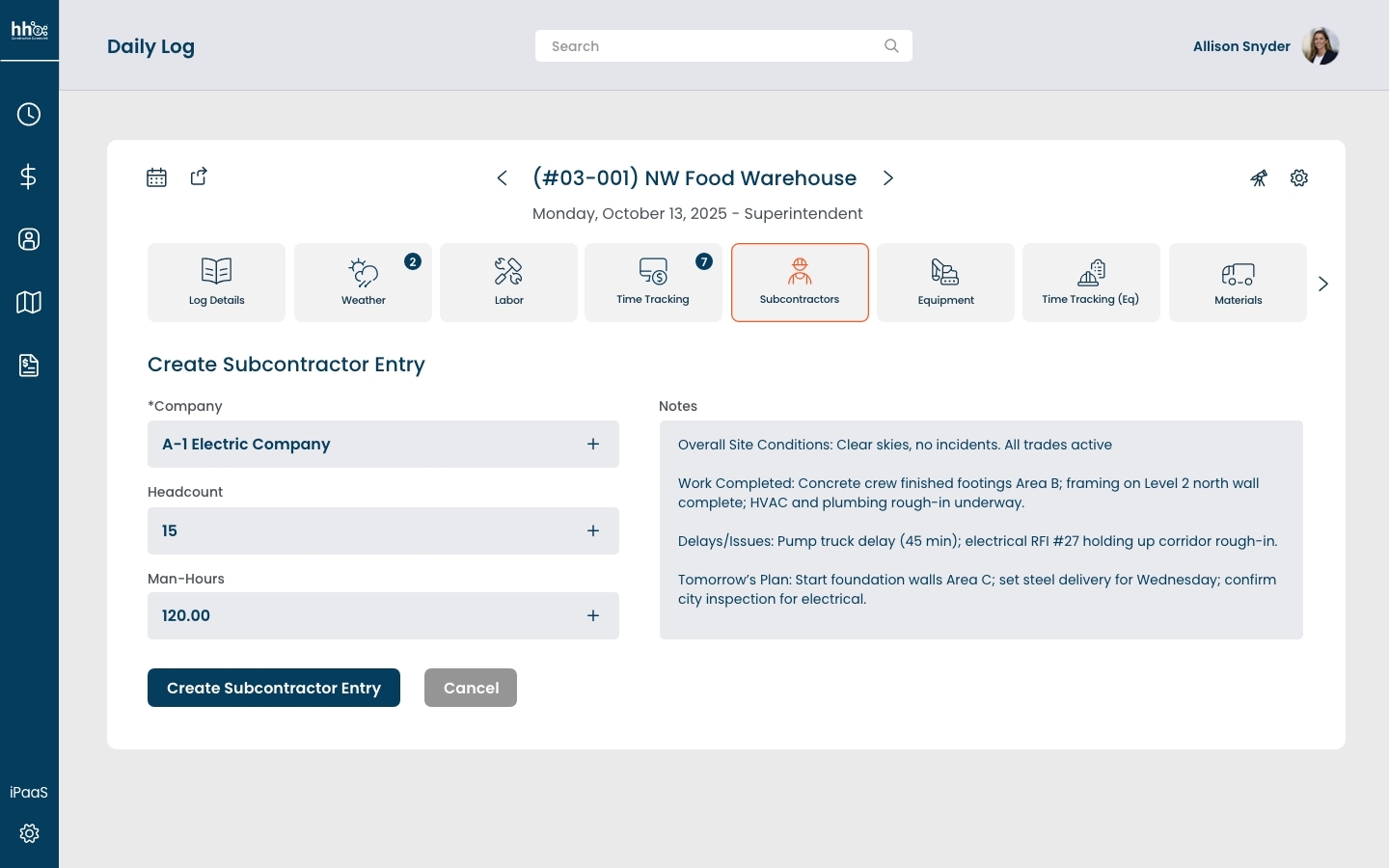The height and width of the screenshot is (868, 1389).
Task: Cancel the subcontractor entry
Action: (x=471, y=688)
